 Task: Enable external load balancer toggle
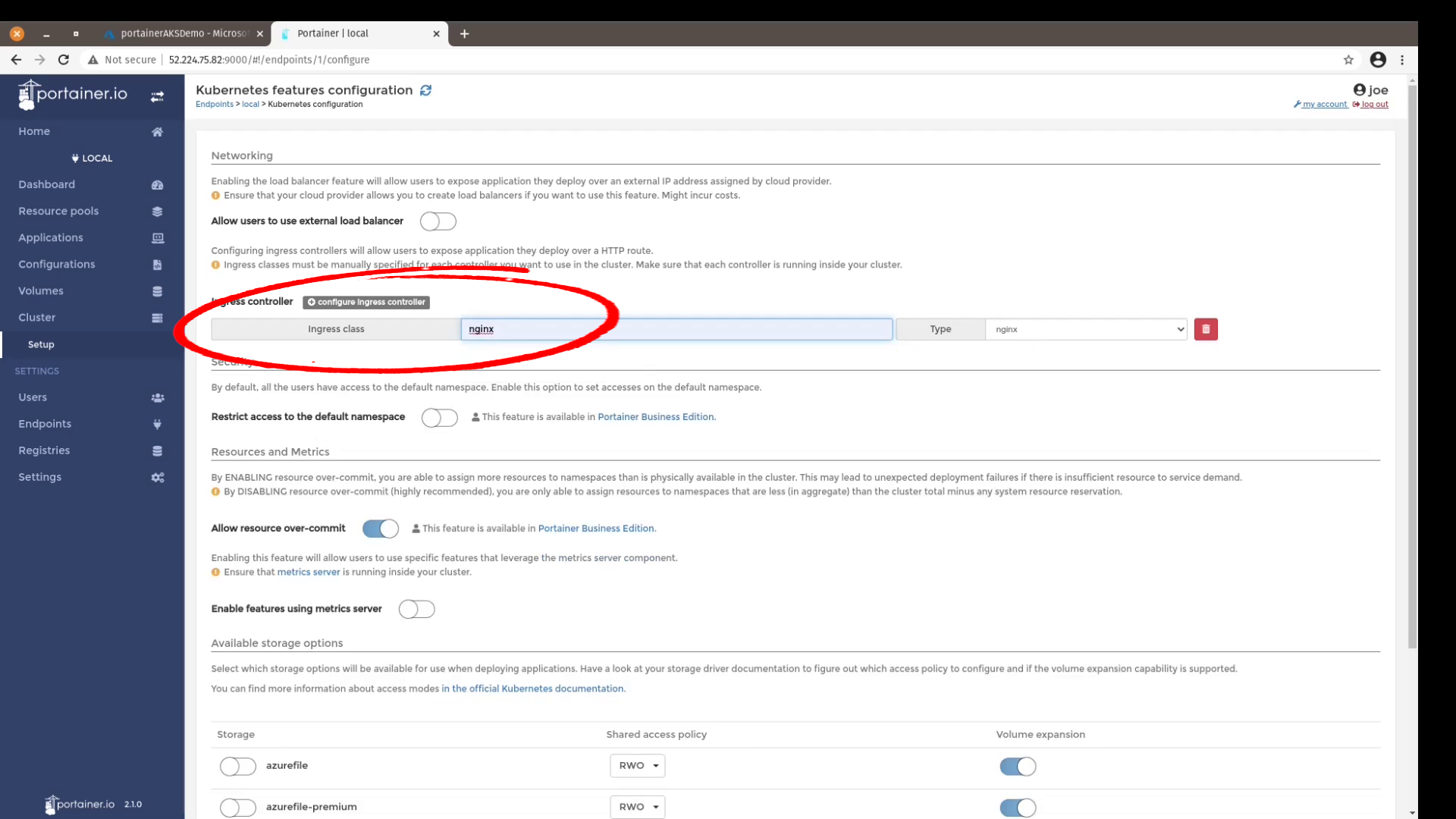pos(438,221)
